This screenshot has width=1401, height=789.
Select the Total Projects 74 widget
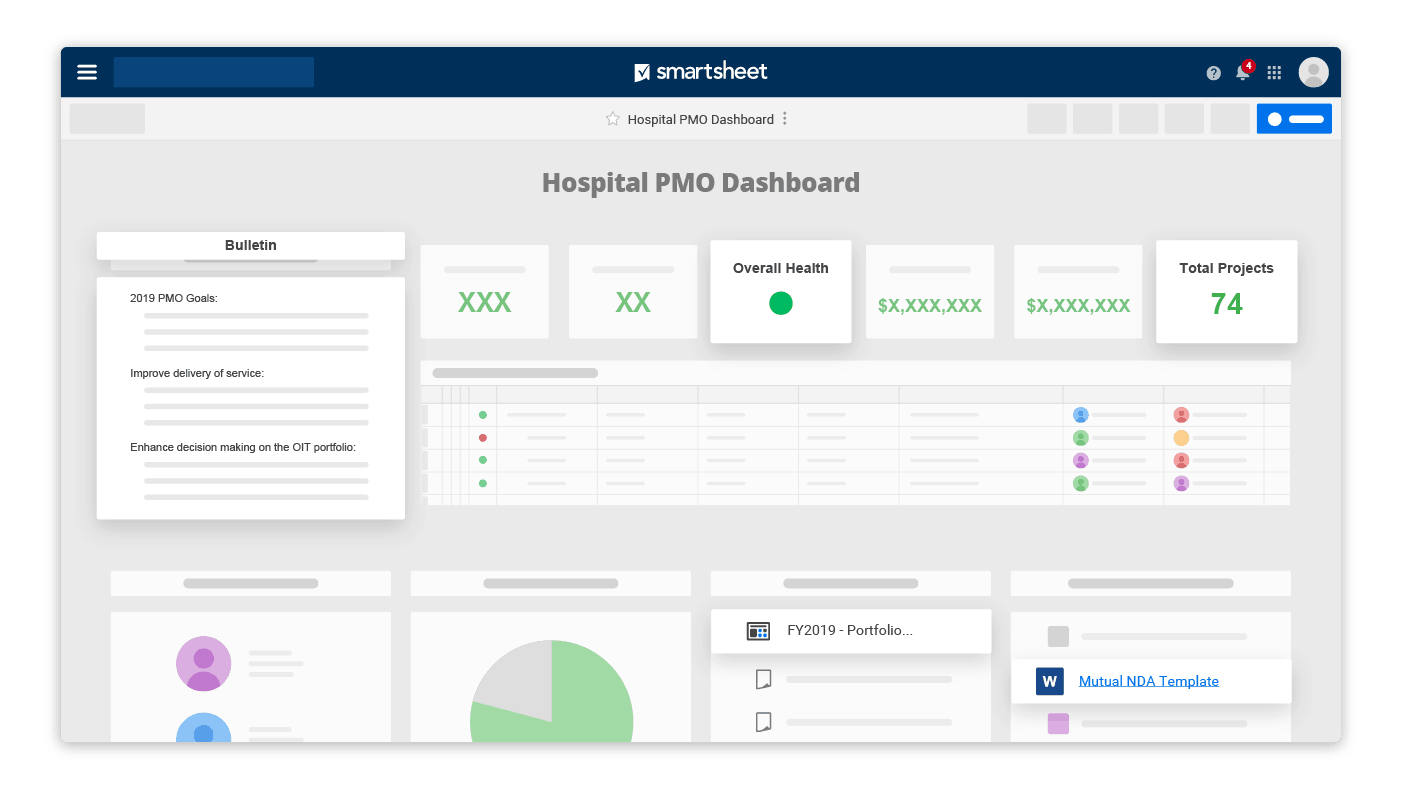tap(1226, 292)
